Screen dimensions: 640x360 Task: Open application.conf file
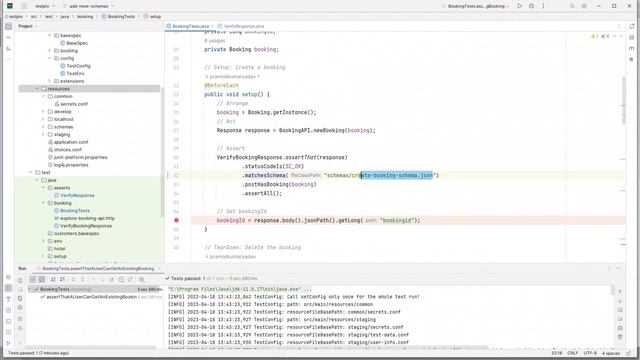tap(68, 142)
